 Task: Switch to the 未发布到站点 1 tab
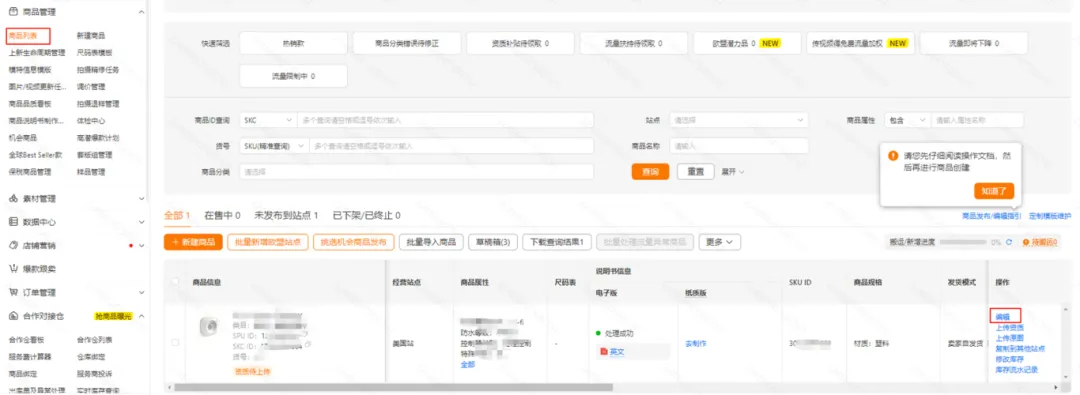[286, 216]
